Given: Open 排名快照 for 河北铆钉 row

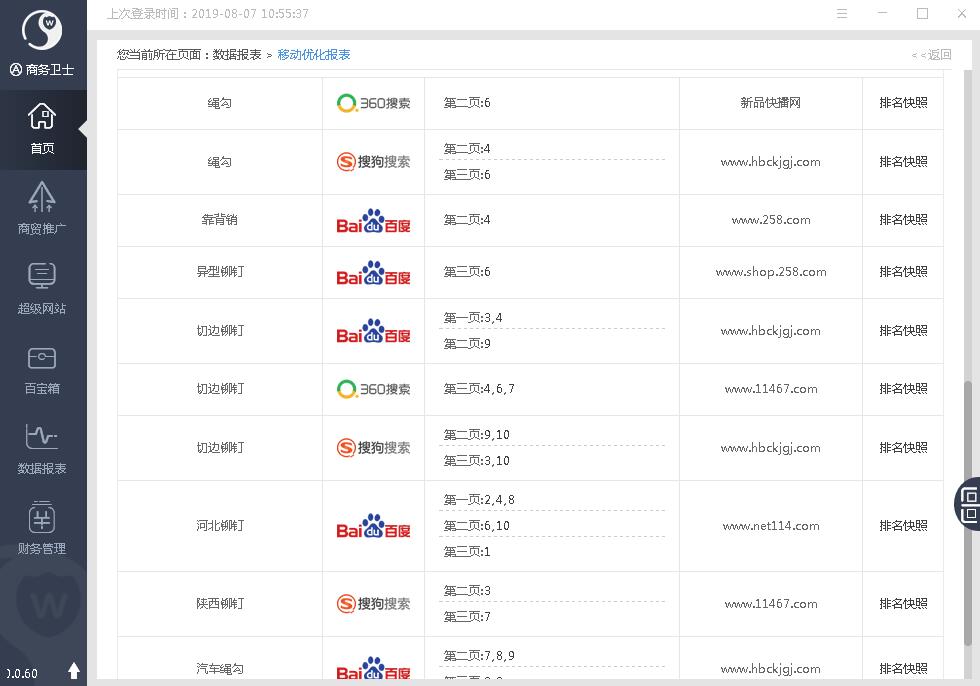Looking at the screenshot, I should click(903, 526).
